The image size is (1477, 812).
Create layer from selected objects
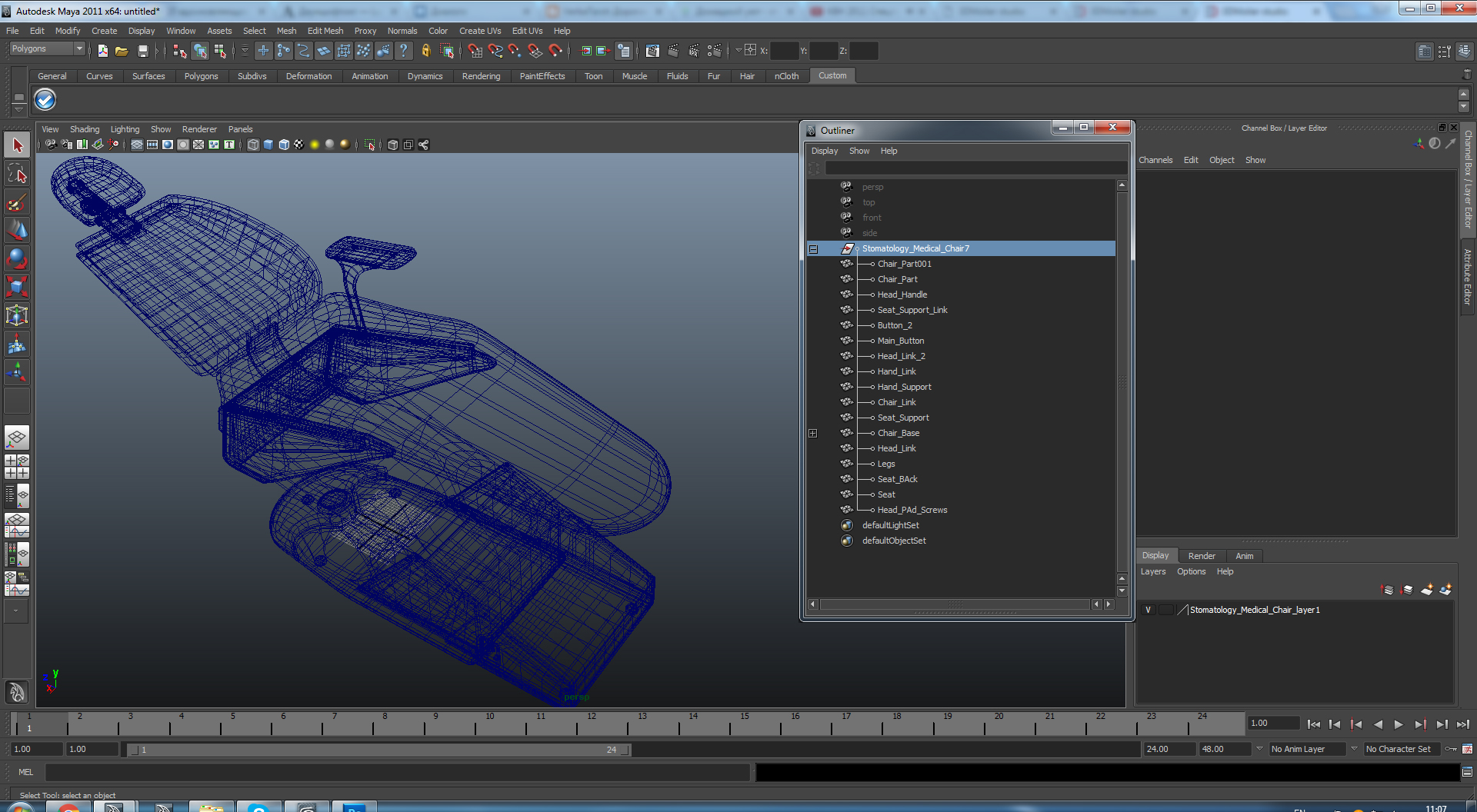1445,590
